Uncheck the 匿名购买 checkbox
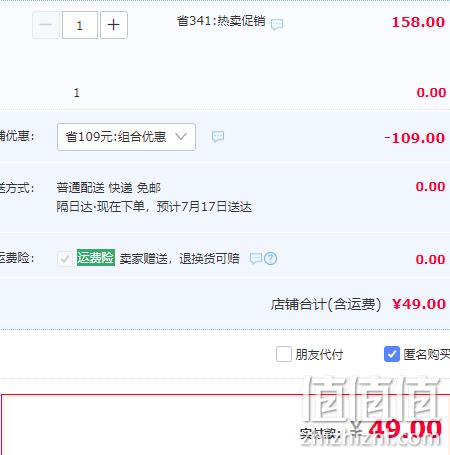This screenshot has width=450, height=455. point(392,354)
